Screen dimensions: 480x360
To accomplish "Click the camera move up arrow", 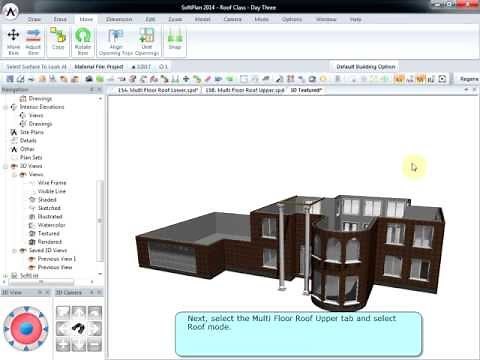I will [79, 313].
